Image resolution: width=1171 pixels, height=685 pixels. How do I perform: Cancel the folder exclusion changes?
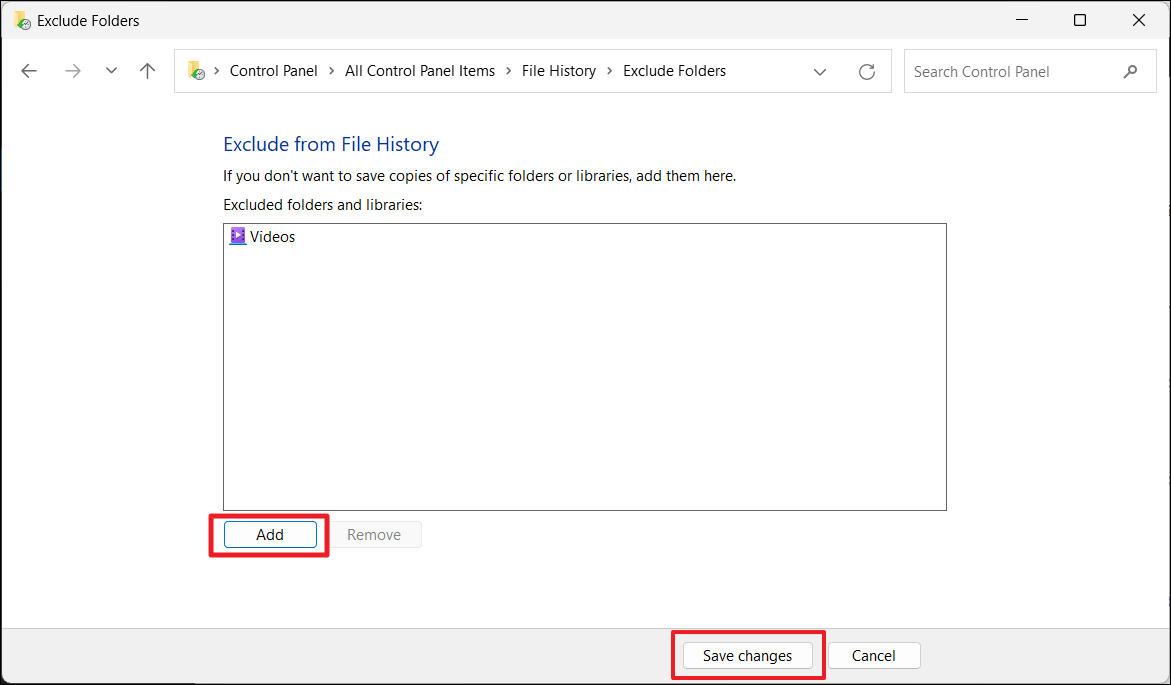pyautogui.click(x=873, y=656)
